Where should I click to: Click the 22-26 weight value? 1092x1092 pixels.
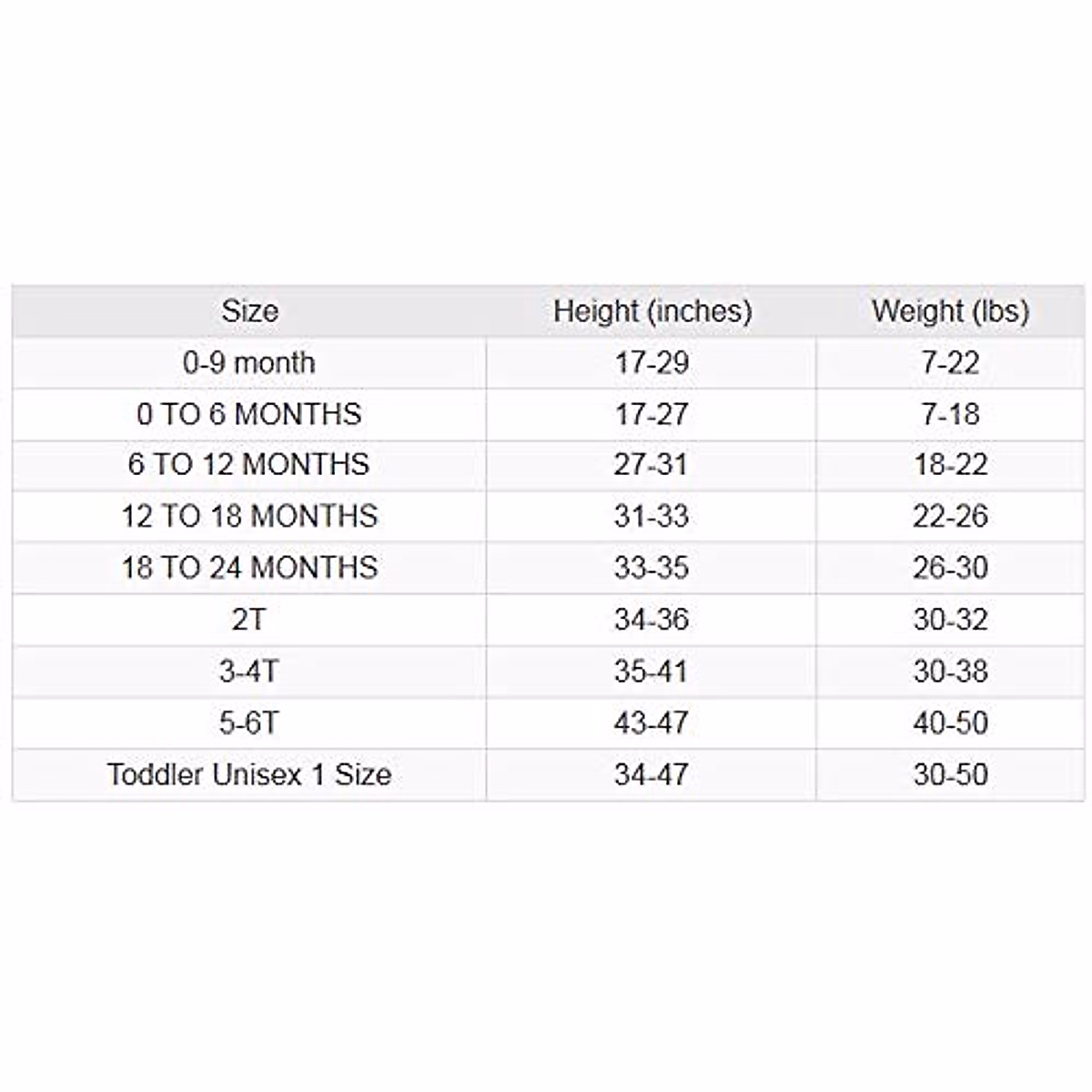coord(950,517)
